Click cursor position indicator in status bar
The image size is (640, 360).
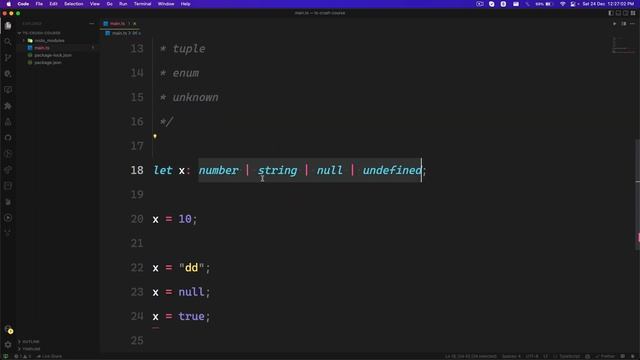pos(471,356)
